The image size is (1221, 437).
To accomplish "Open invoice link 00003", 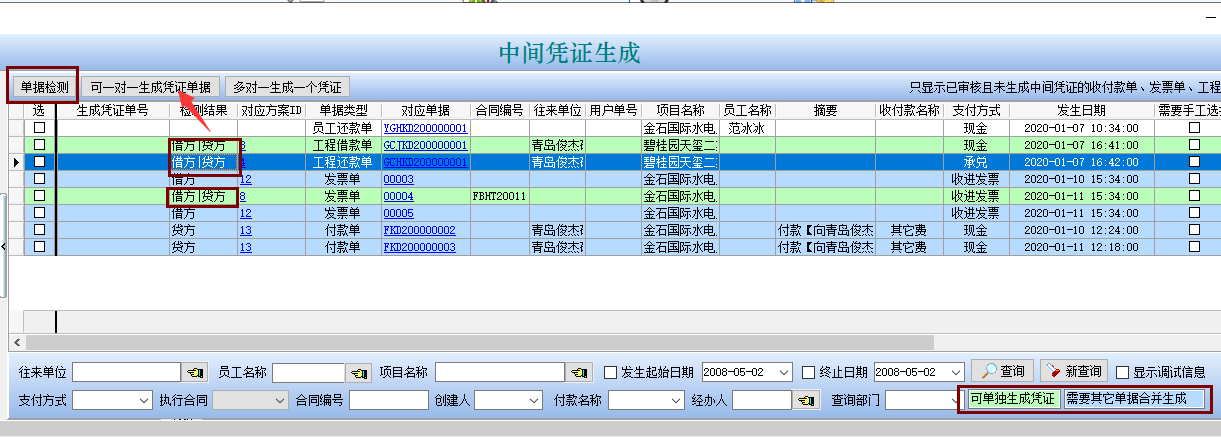I will 399,179.
